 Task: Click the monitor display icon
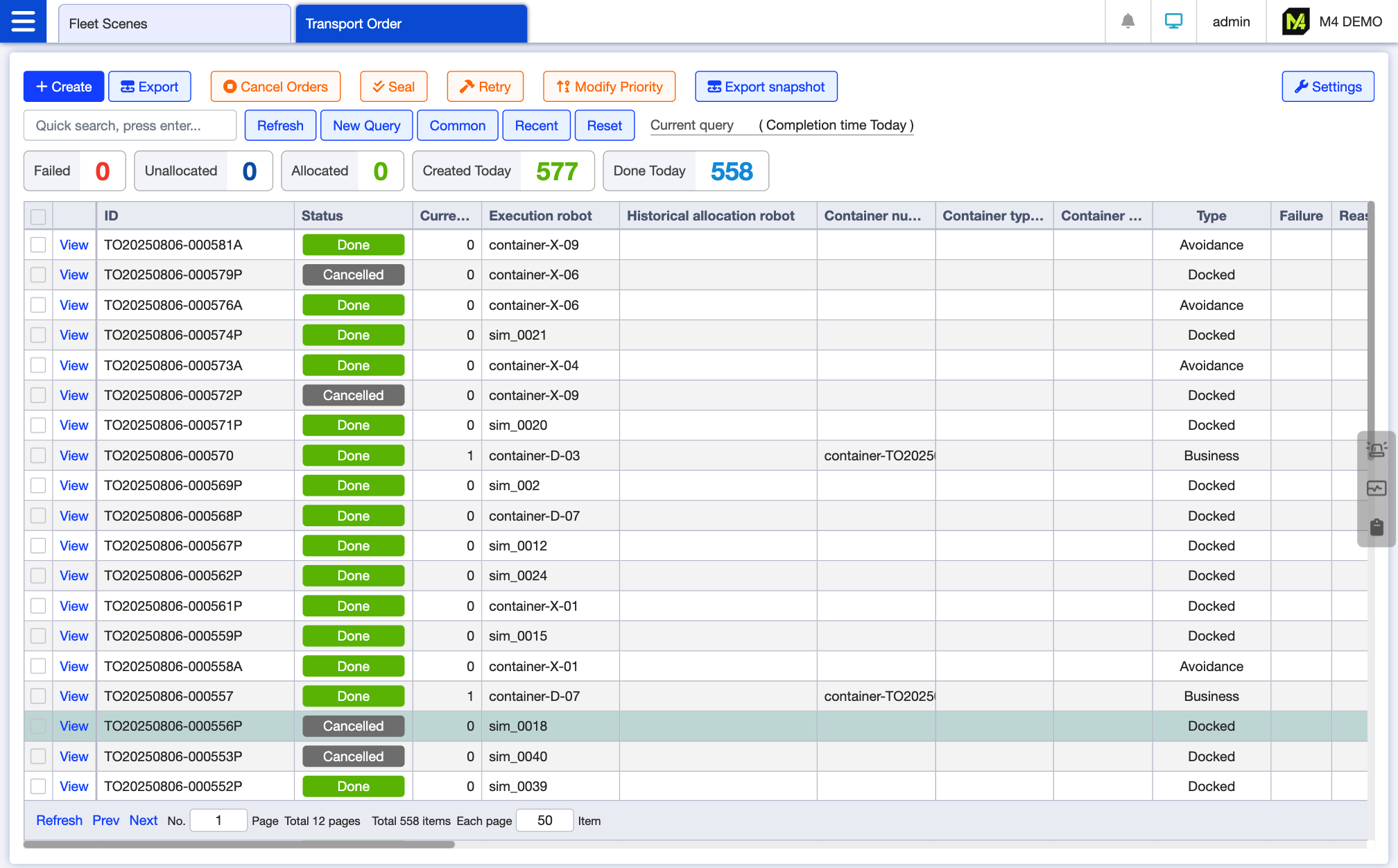1173,21
